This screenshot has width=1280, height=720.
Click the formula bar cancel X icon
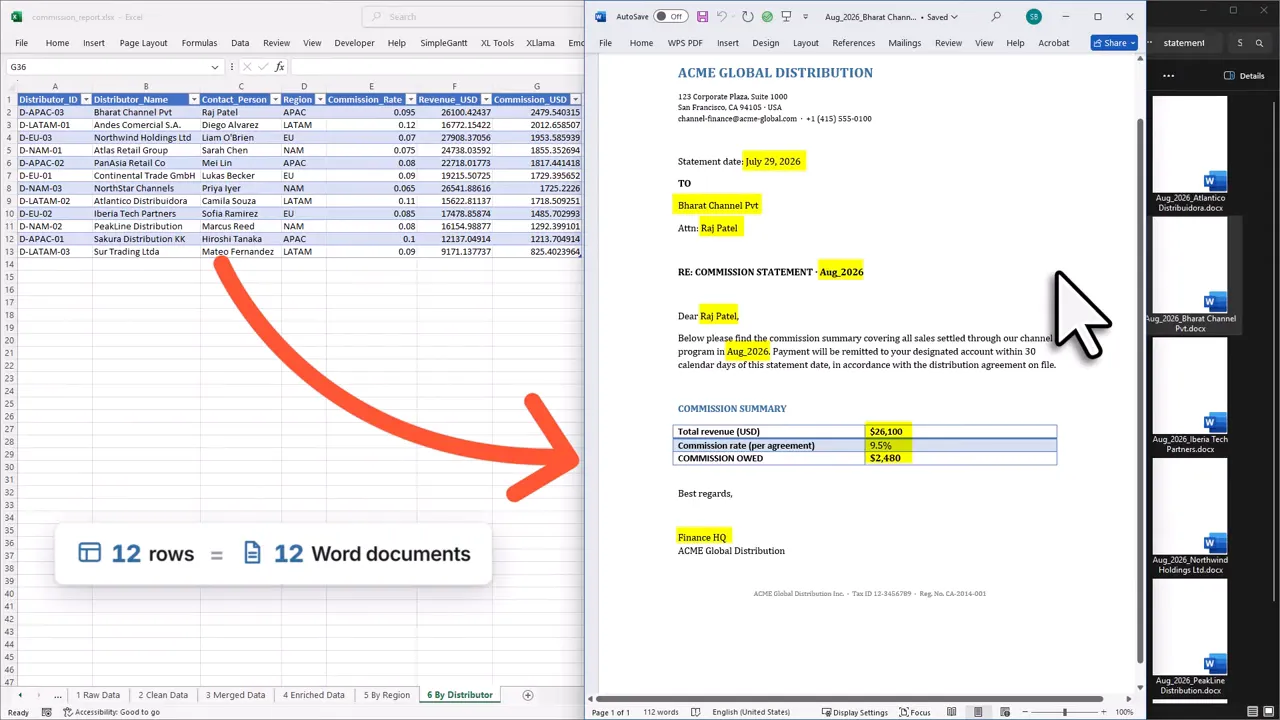click(247, 67)
